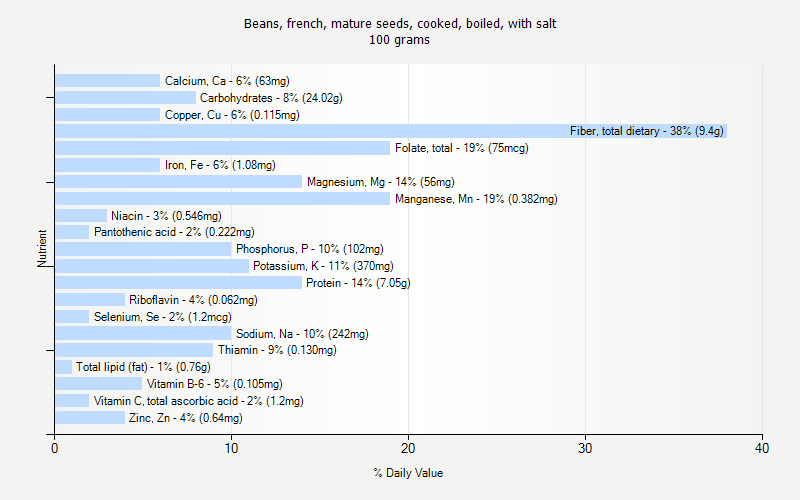The width and height of the screenshot is (800, 500).
Task: Click the chart title text
Action: tap(400, 23)
